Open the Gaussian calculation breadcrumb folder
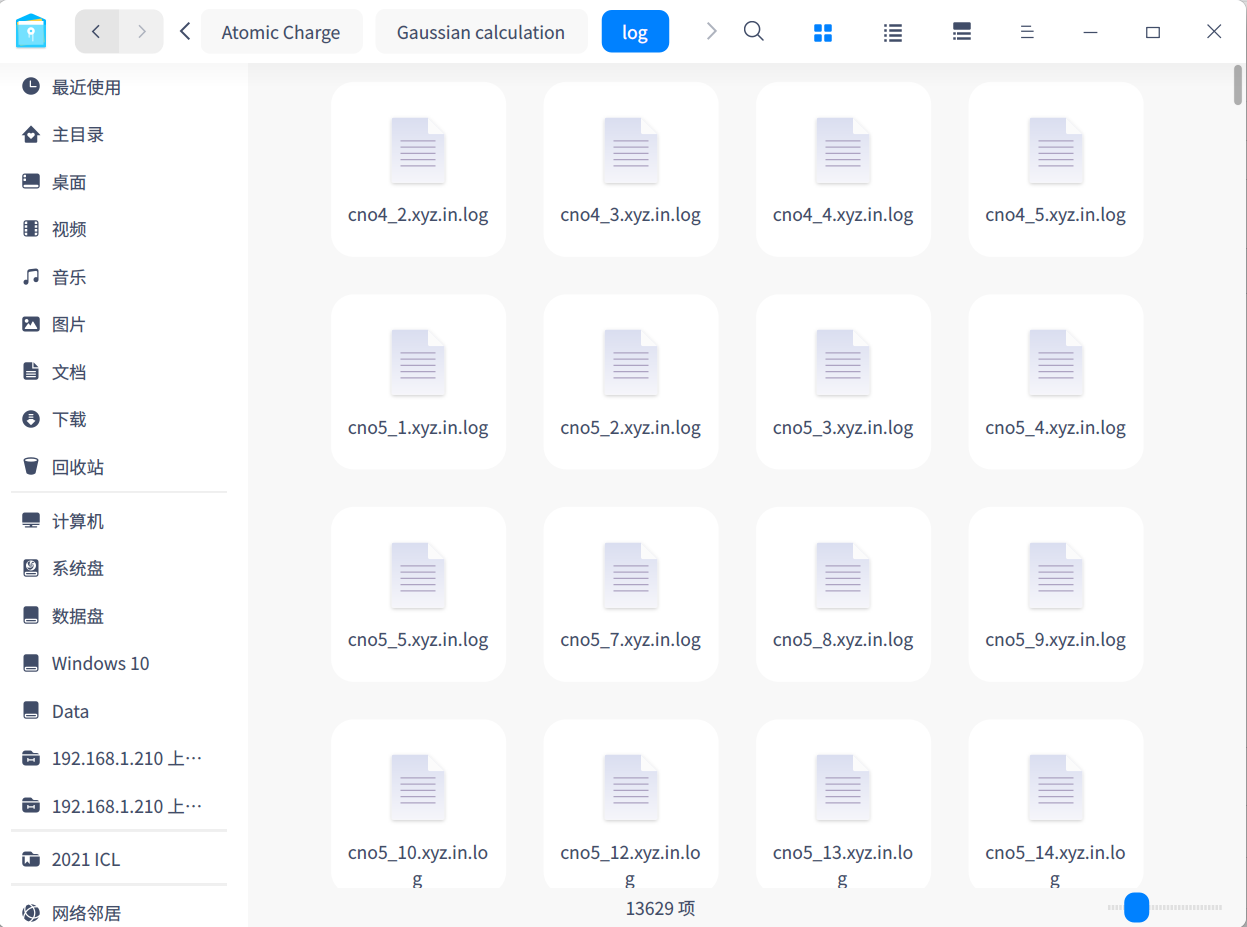The image size is (1247, 927). (481, 32)
